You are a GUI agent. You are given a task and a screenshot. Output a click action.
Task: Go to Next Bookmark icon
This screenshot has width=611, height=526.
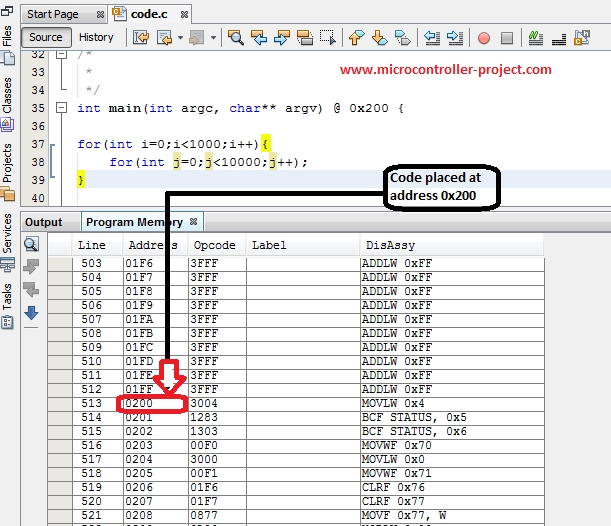point(380,38)
